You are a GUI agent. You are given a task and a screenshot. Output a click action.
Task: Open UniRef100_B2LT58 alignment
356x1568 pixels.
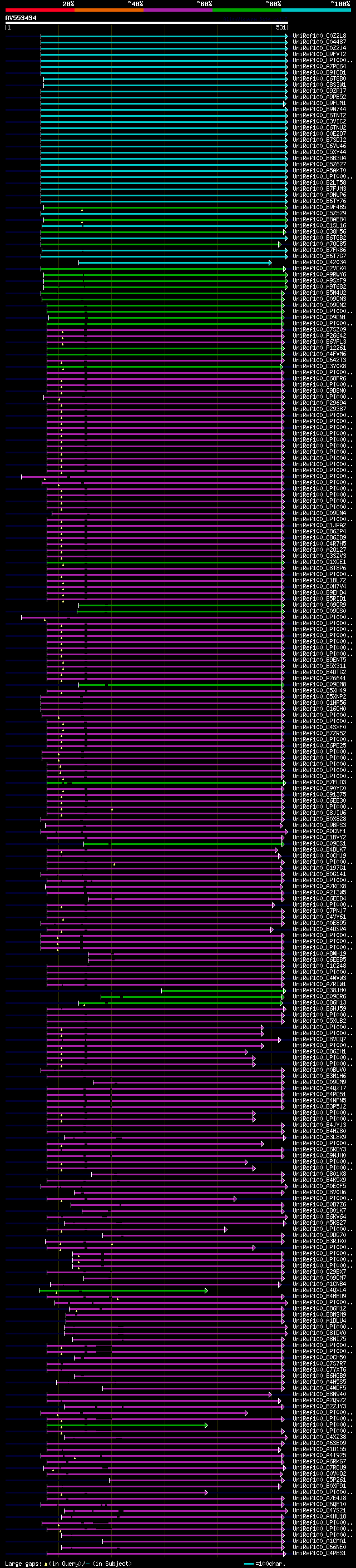pyautogui.click(x=319, y=182)
